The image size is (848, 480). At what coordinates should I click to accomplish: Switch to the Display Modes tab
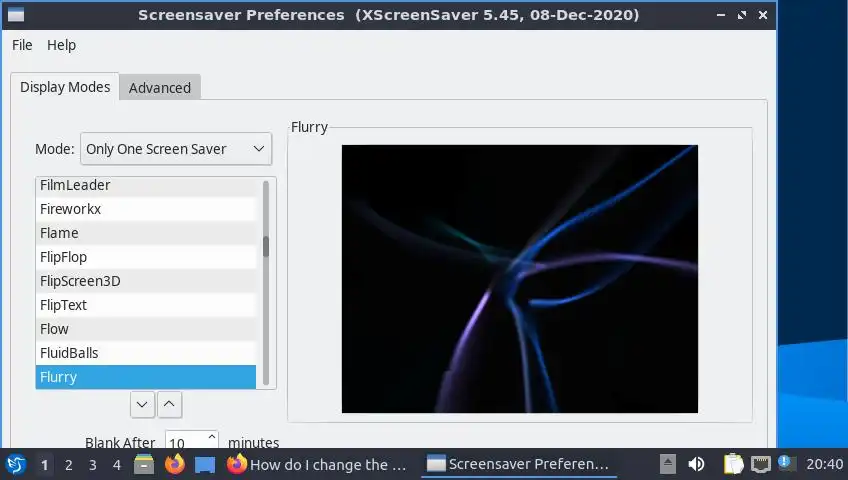pyautogui.click(x=65, y=87)
